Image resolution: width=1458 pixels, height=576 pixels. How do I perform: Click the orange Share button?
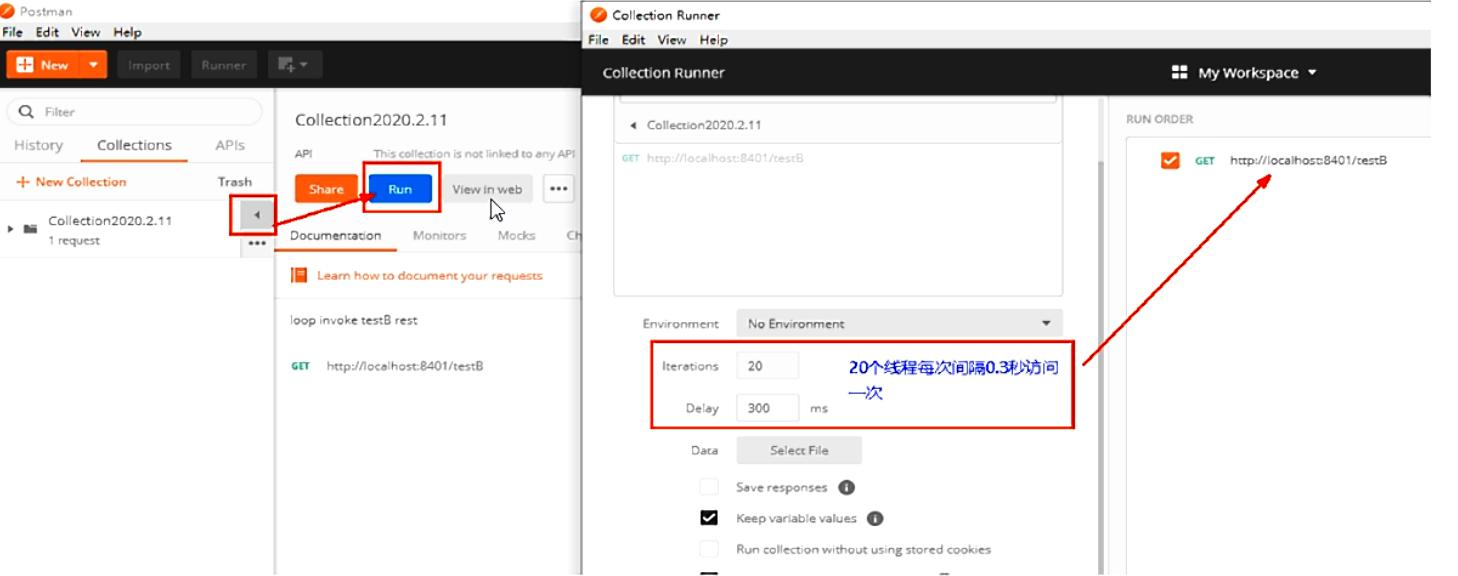pyautogui.click(x=326, y=189)
